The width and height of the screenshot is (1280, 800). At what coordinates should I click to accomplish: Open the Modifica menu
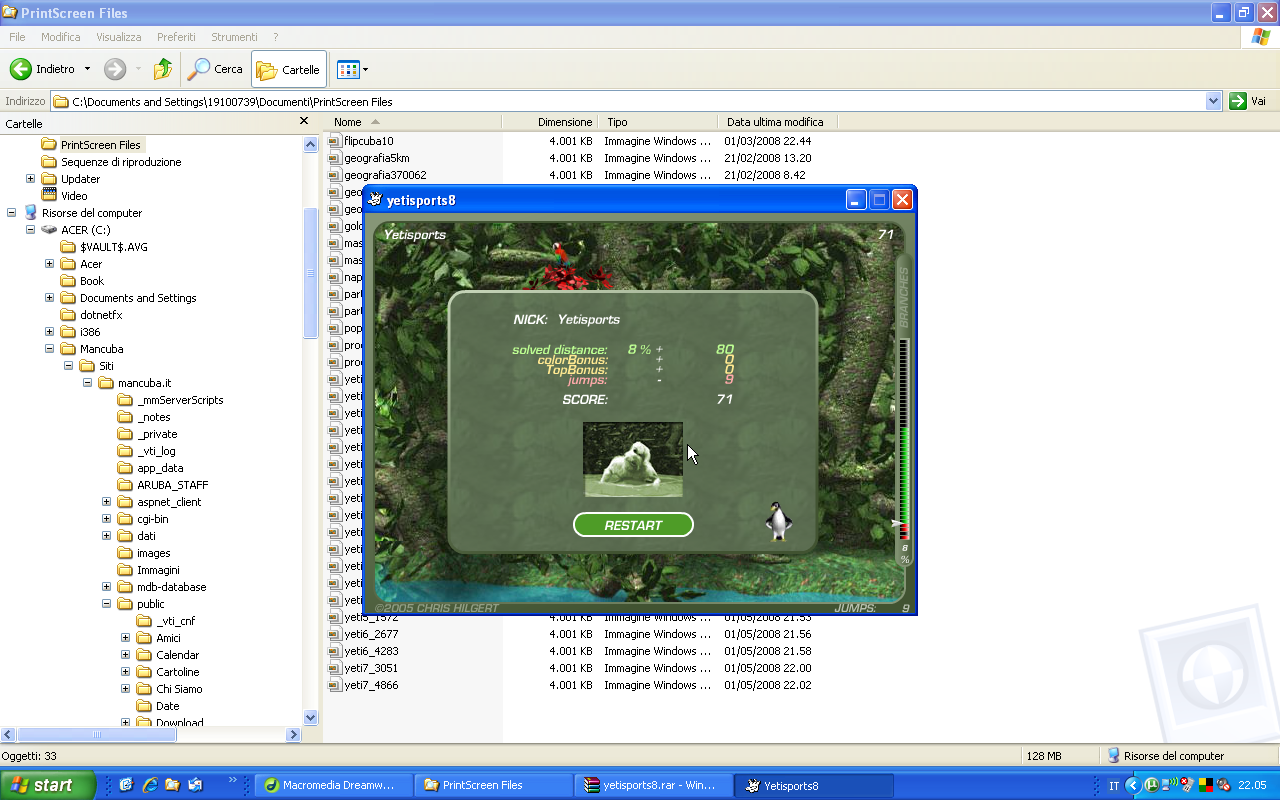click(x=61, y=37)
